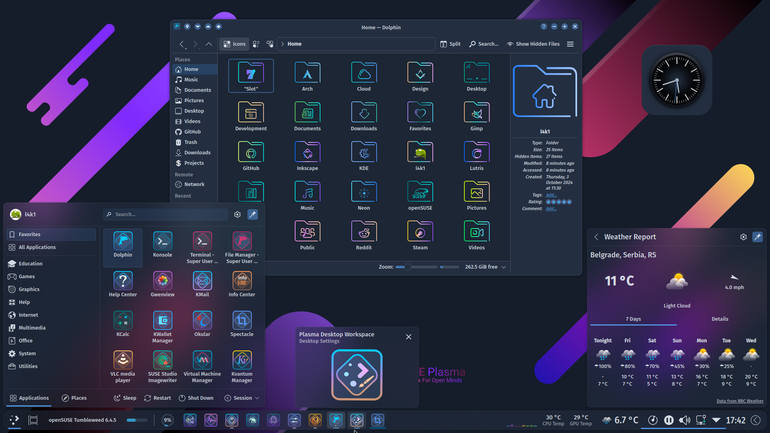The height and width of the screenshot is (433, 770).
Task: Click Search button in Dolphin toolbar
Action: coord(484,44)
